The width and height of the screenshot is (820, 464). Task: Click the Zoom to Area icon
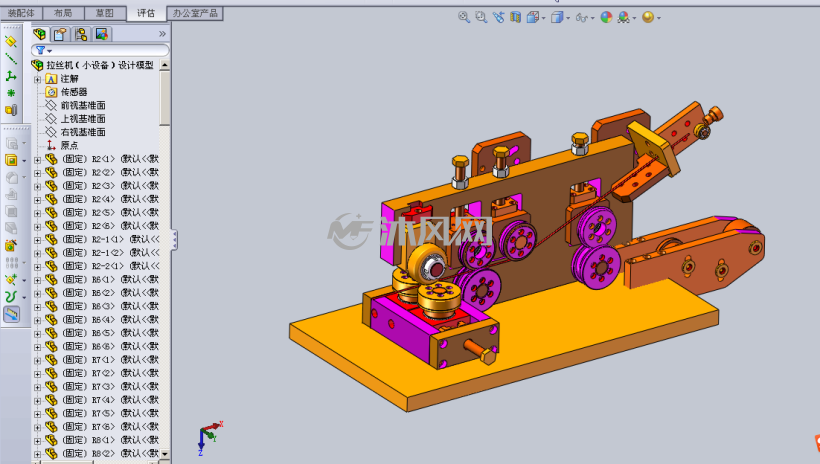click(481, 17)
